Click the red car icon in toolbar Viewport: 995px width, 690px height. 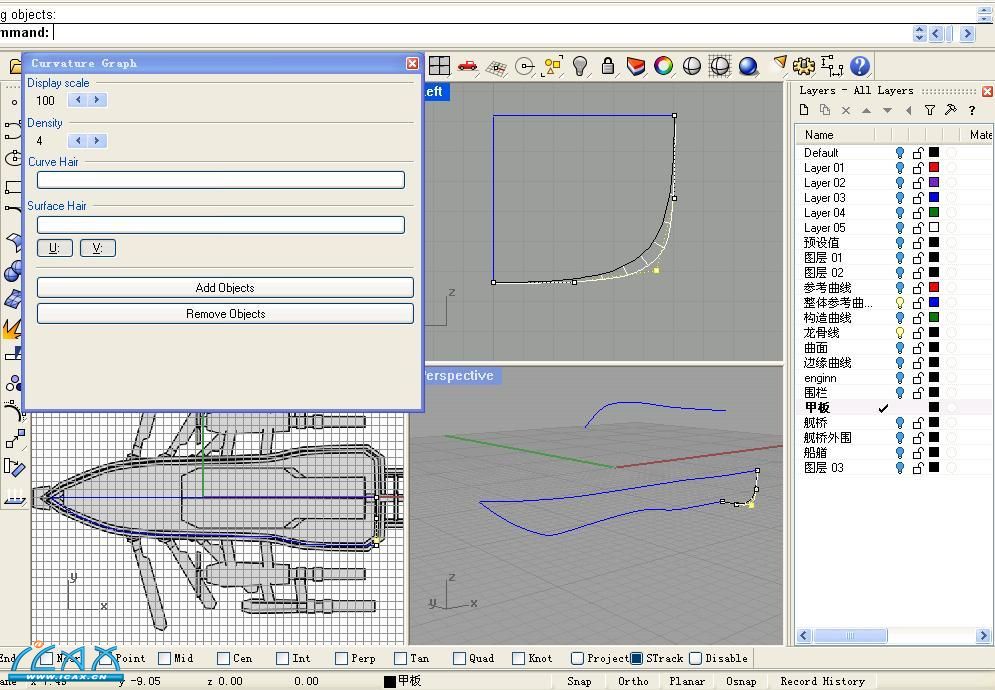click(x=467, y=66)
